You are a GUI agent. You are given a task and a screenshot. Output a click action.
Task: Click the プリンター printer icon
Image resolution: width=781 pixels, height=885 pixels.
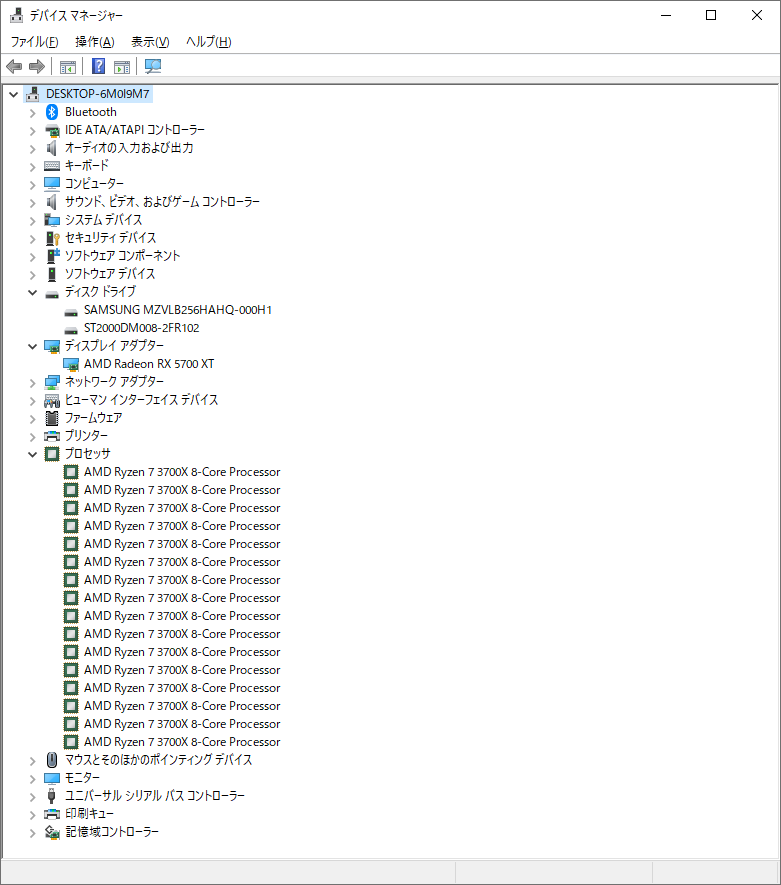(52, 436)
